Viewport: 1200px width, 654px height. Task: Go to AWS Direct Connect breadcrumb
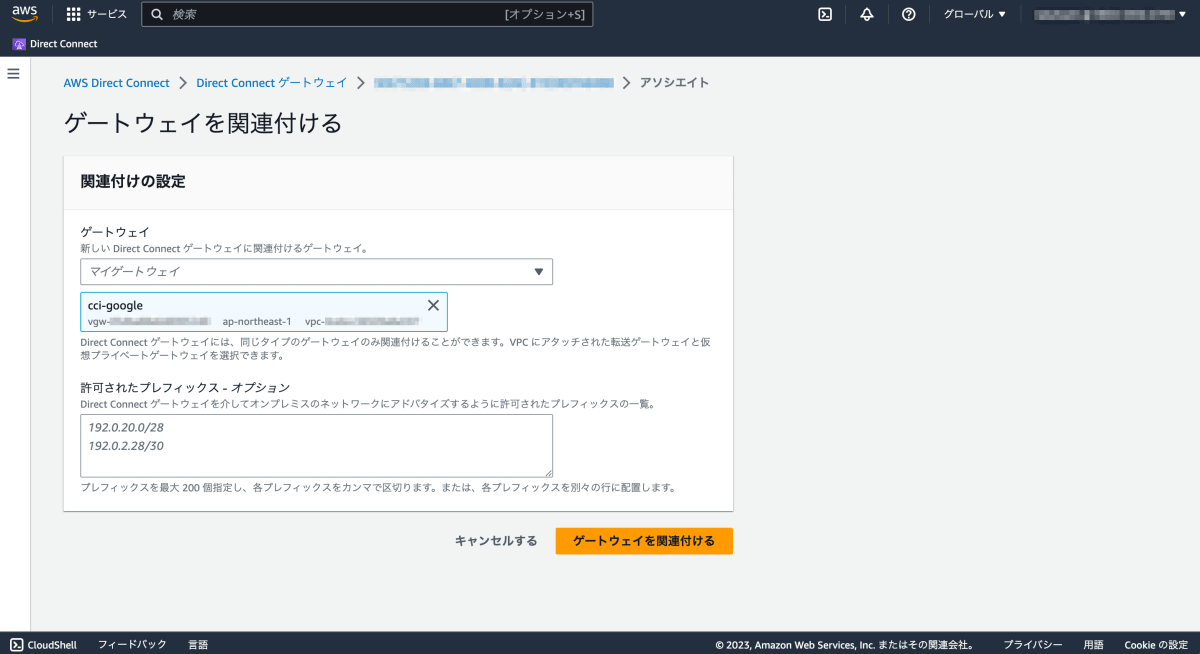click(x=117, y=83)
